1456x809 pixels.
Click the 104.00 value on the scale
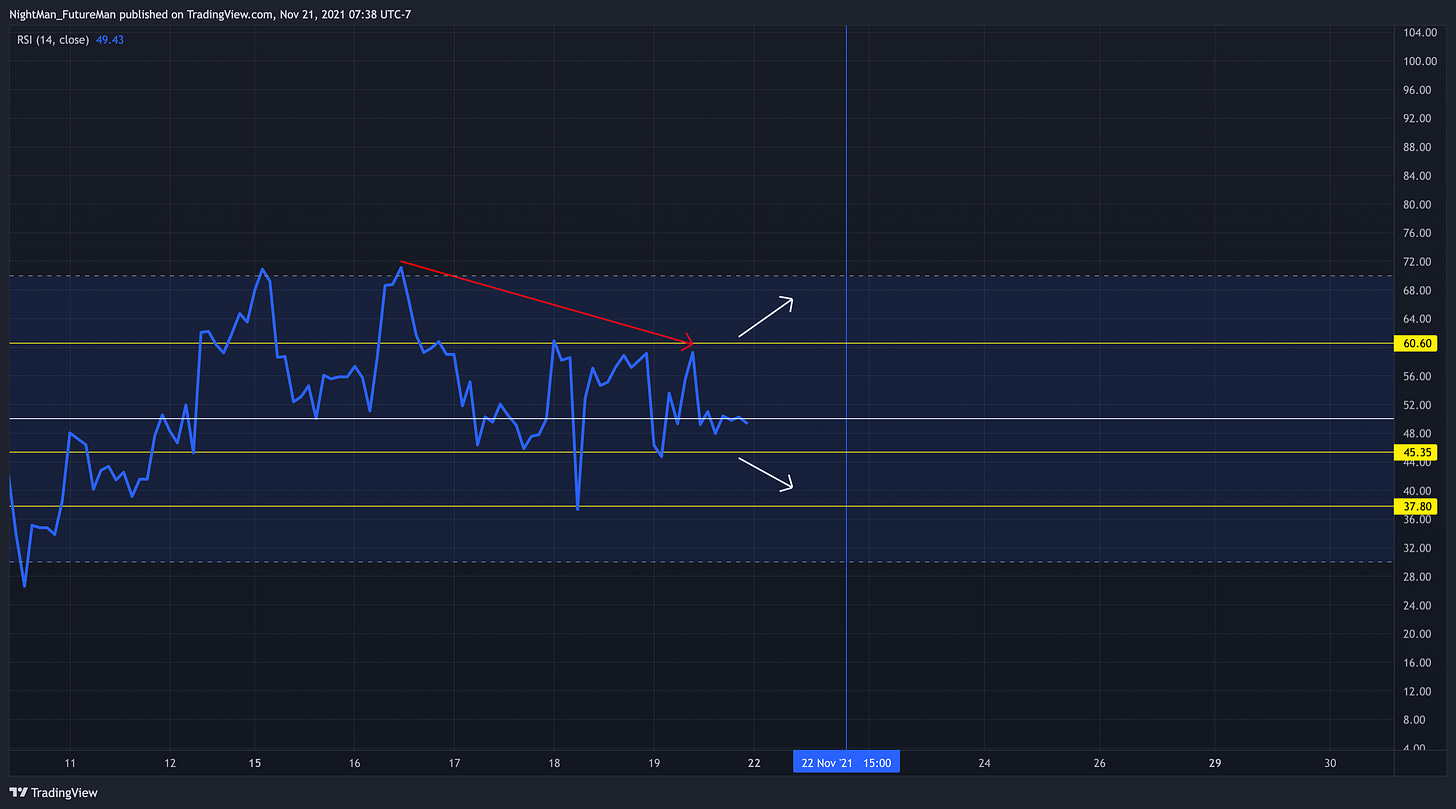click(1419, 33)
